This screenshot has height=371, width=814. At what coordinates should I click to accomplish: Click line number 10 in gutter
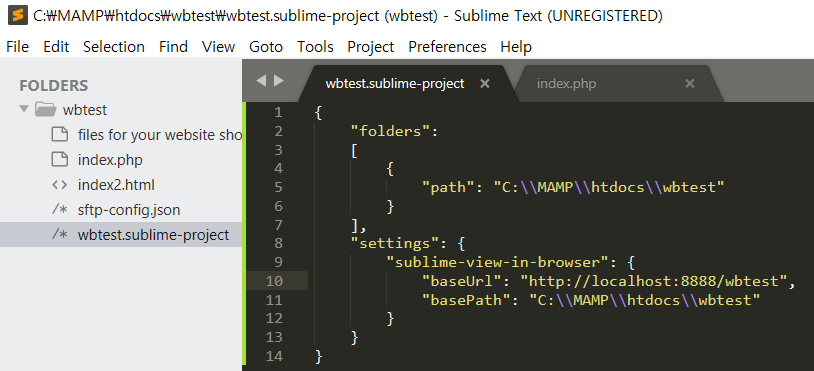pos(274,281)
